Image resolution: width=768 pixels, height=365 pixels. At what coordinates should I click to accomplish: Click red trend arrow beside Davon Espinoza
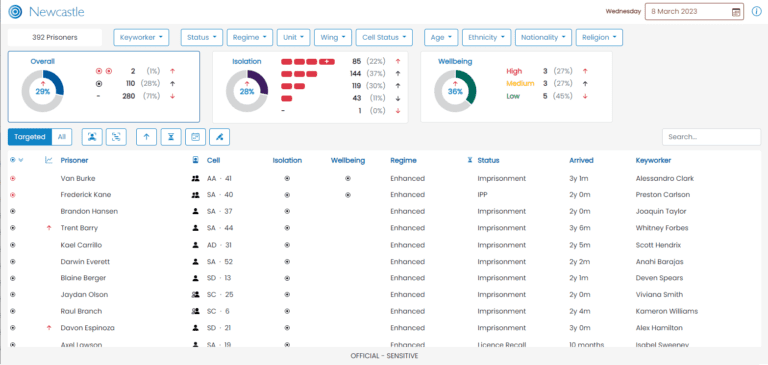(x=48, y=328)
